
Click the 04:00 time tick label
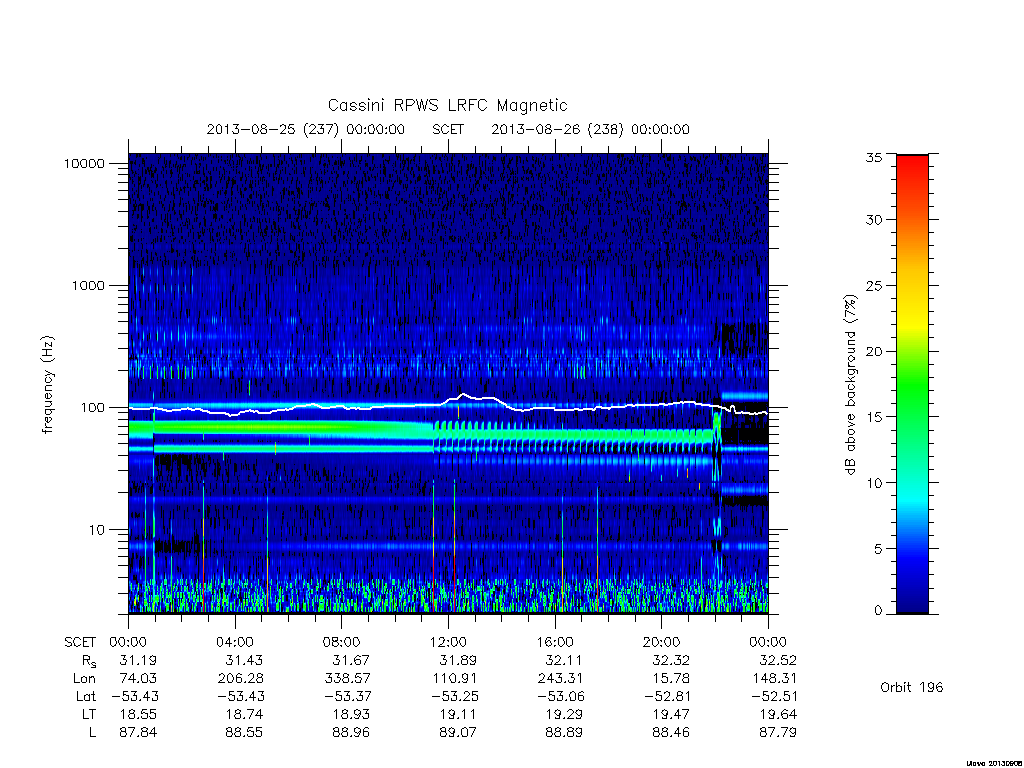point(234,642)
